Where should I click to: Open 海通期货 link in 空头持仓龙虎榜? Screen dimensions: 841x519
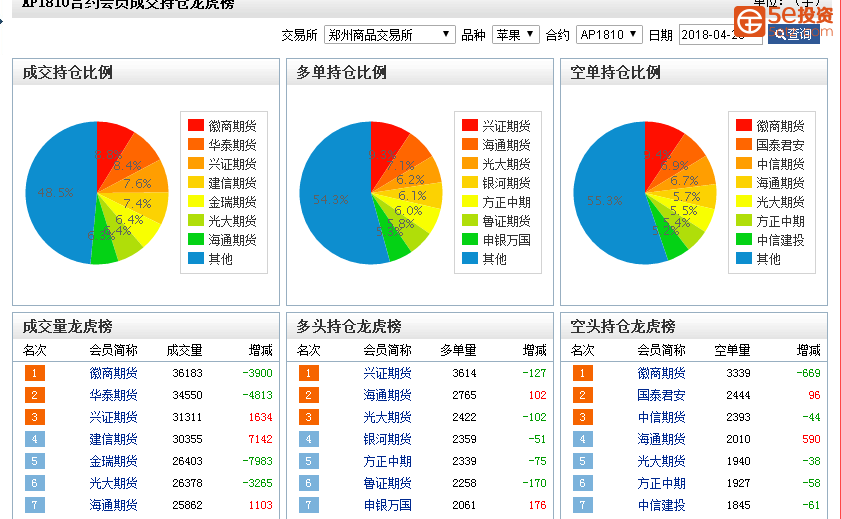661,439
